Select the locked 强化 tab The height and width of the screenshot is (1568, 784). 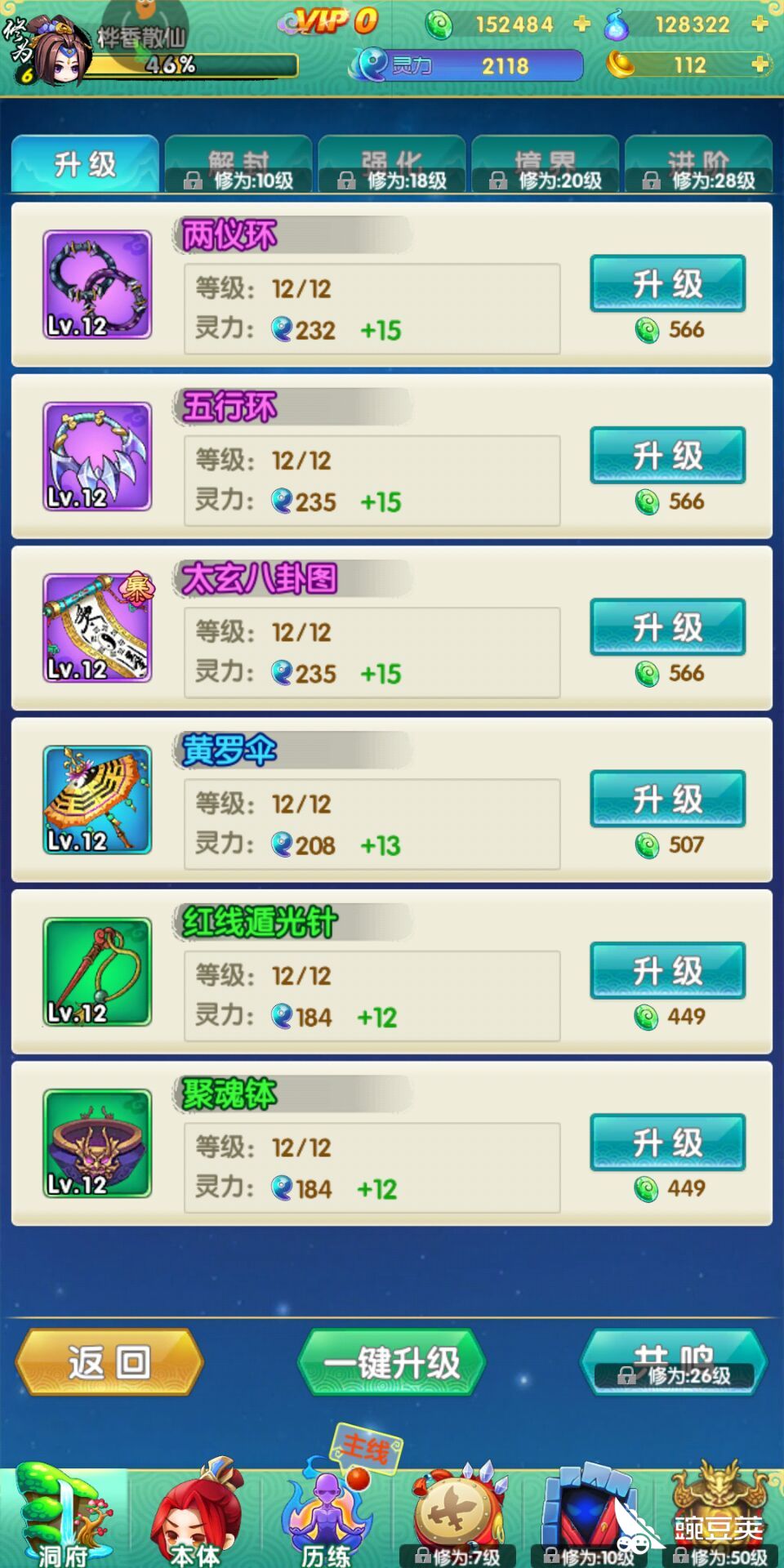[x=392, y=164]
